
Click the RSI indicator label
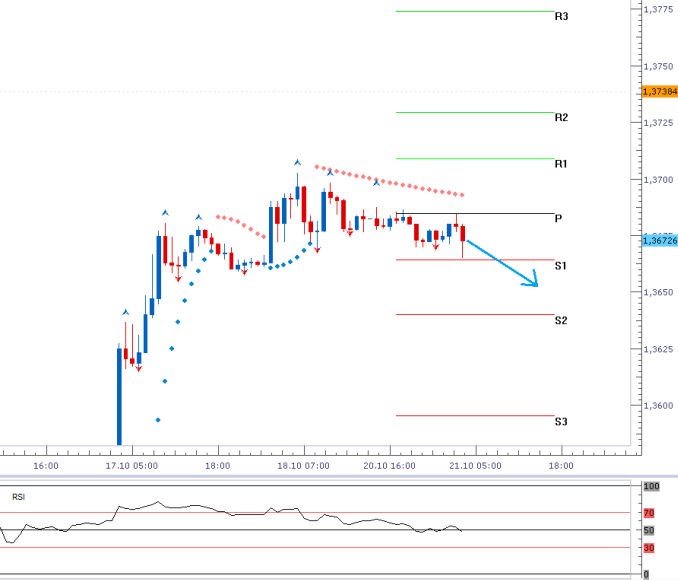pos(19,497)
